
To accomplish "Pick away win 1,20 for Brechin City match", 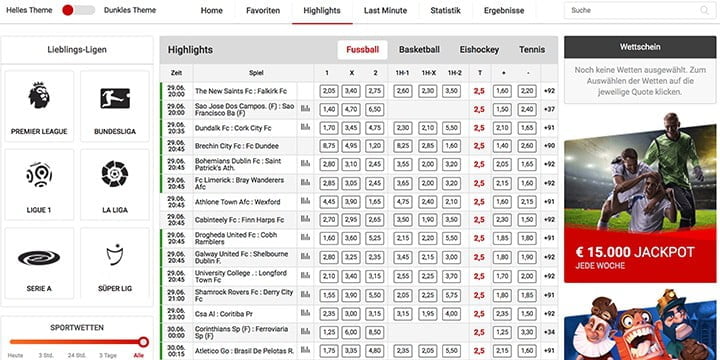I will (x=375, y=146).
